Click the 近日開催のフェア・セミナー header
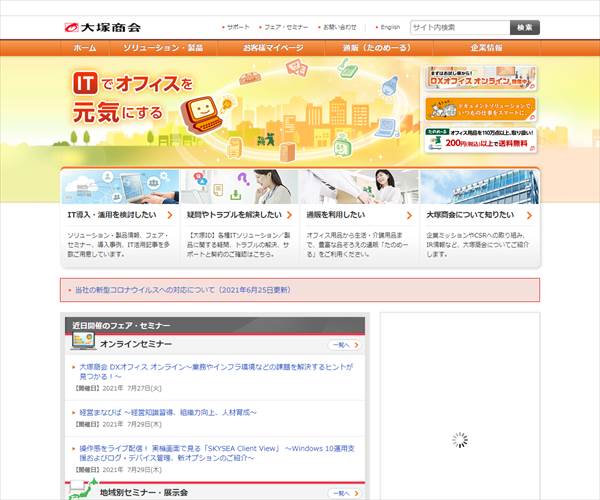 click(215, 326)
